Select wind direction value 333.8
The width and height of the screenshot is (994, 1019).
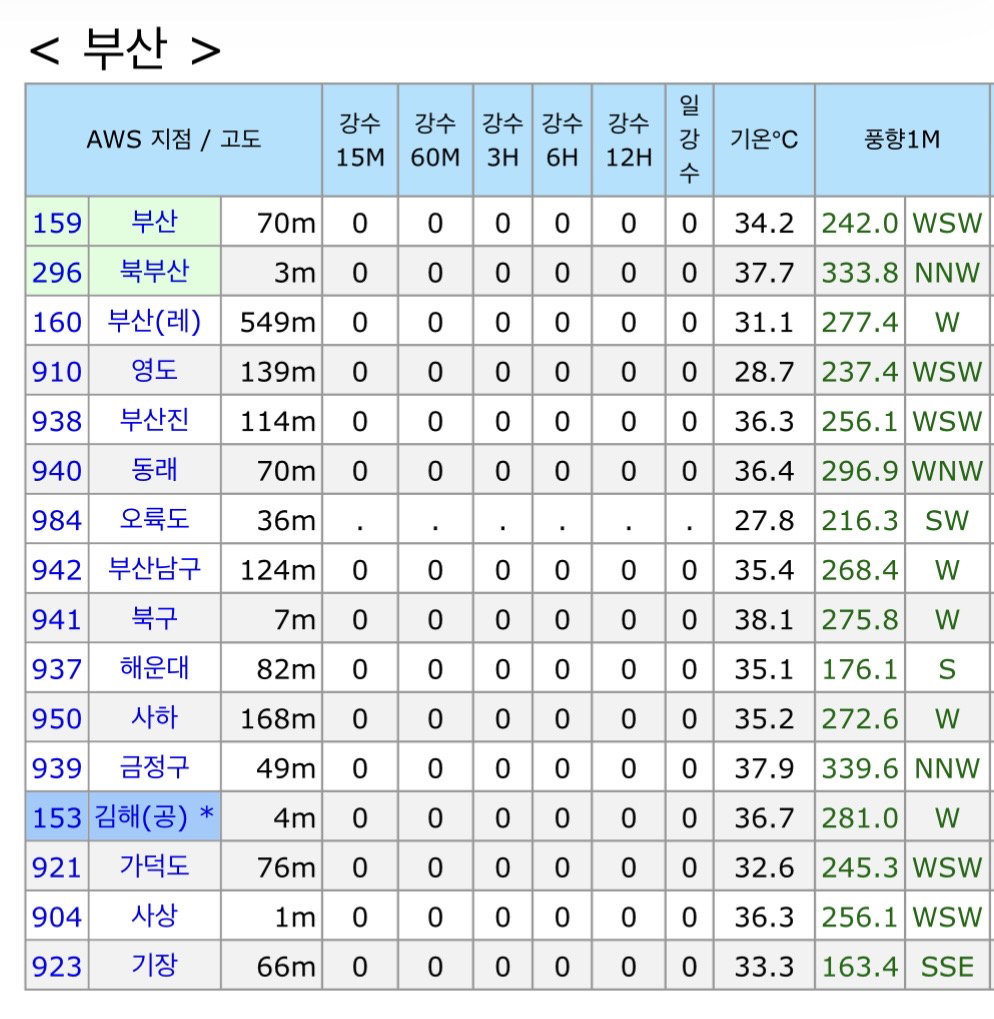point(860,272)
